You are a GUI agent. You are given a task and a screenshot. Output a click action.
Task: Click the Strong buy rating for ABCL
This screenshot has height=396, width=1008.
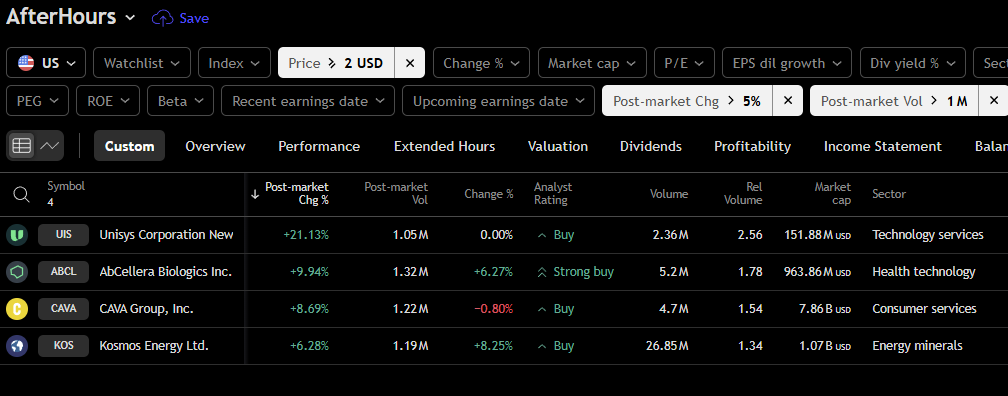575,272
